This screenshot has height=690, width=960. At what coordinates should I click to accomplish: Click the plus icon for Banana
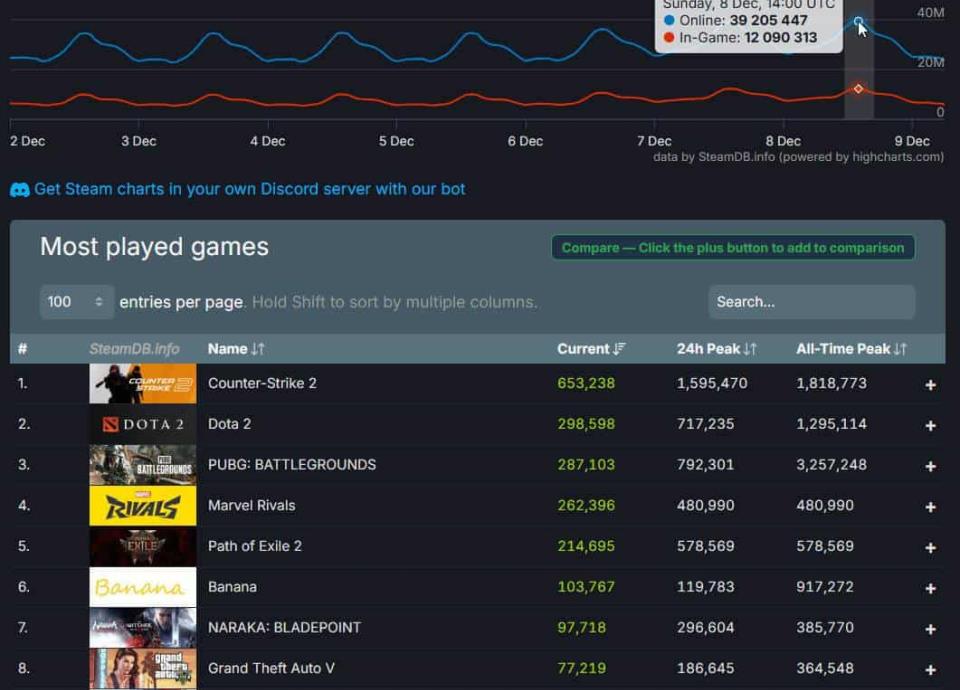click(x=930, y=589)
